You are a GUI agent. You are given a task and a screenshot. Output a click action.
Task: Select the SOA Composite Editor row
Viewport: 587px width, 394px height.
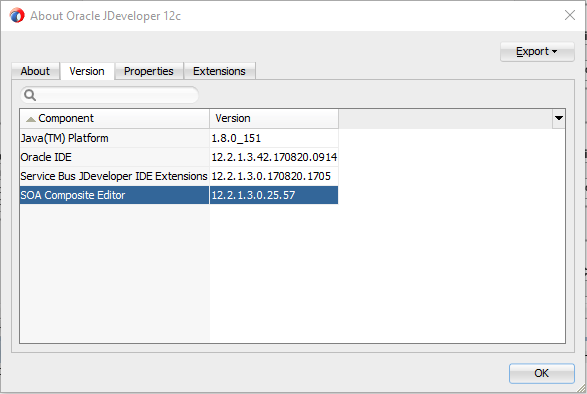179,195
